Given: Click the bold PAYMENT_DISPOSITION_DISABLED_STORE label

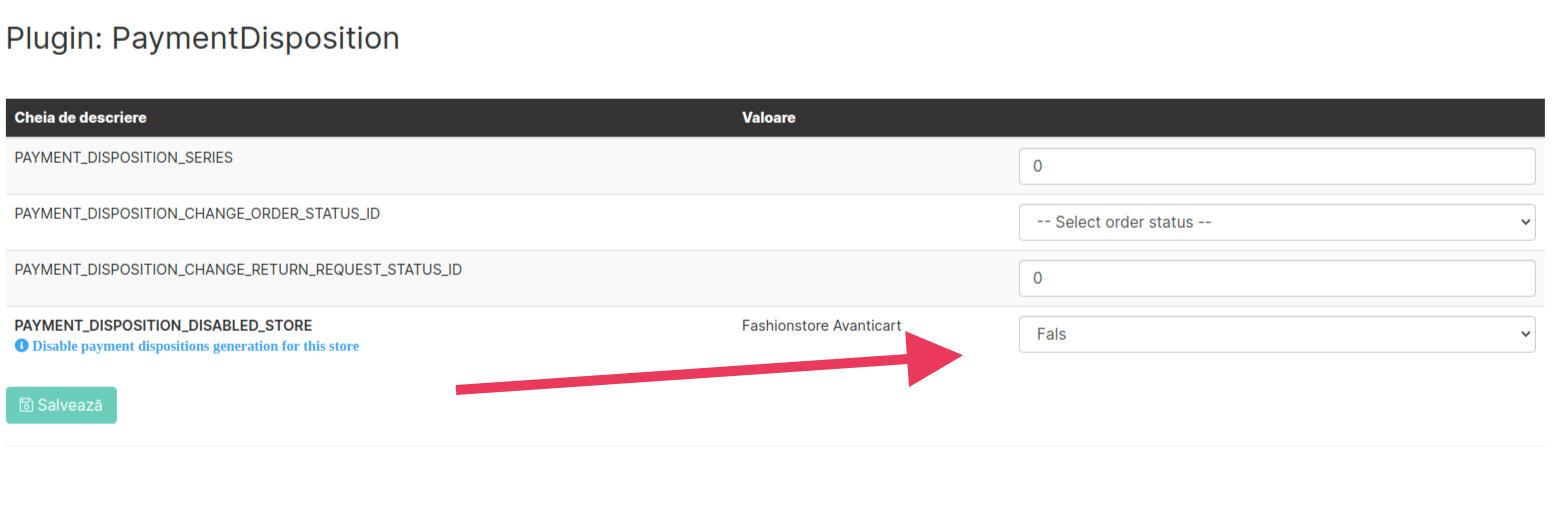Looking at the screenshot, I should coord(163,326).
